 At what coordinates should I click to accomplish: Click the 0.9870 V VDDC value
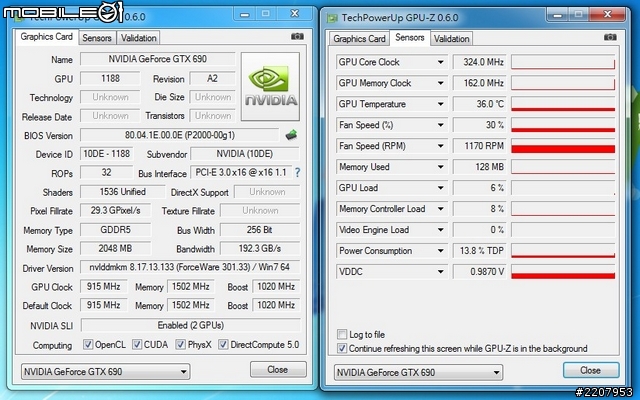pos(480,271)
